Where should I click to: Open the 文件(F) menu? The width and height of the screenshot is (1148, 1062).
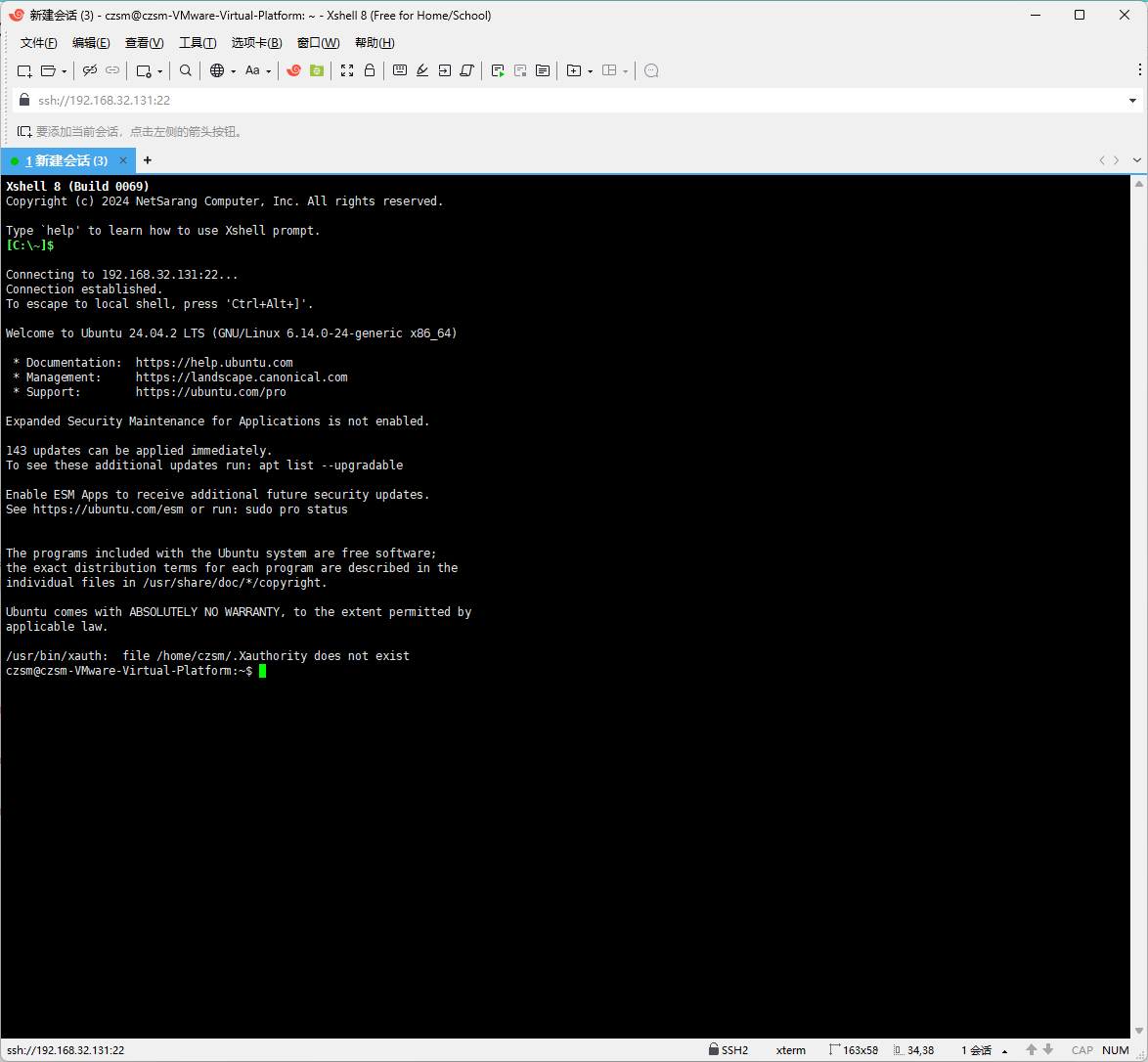(x=39, y=43)
